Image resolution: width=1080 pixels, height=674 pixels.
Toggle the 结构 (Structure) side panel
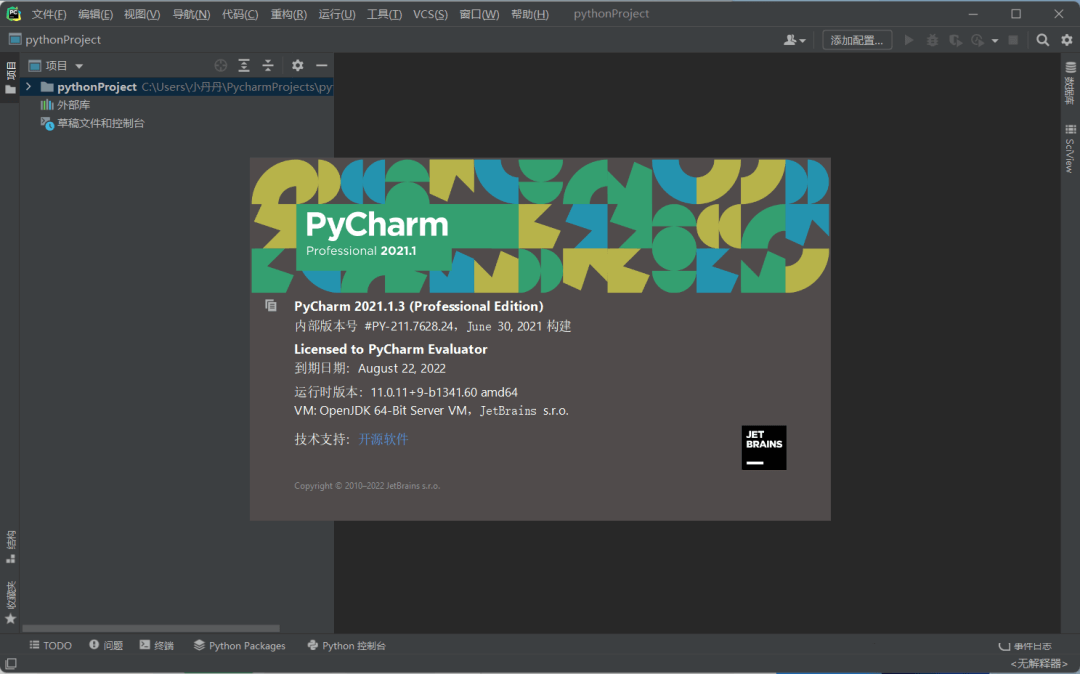[11, 546]
